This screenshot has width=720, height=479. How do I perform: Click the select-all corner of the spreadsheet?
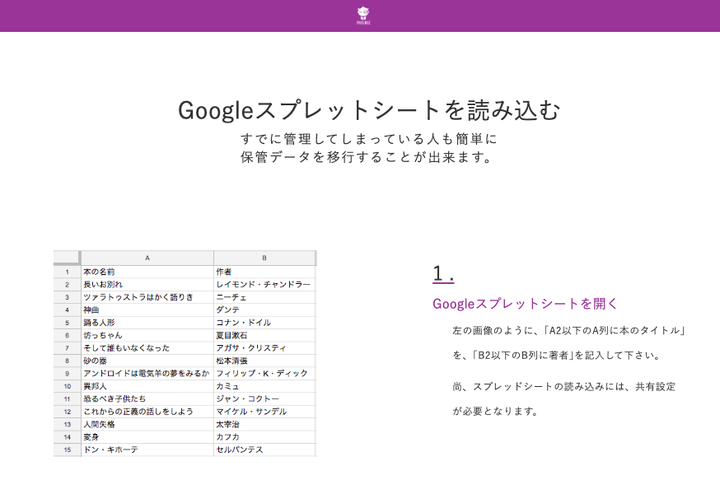tap(67, 258)
